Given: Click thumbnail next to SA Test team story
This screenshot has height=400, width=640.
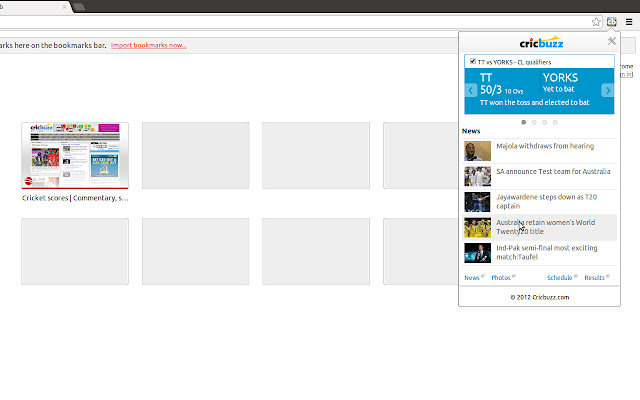Looking at the screenshot, I should point(478,177).
